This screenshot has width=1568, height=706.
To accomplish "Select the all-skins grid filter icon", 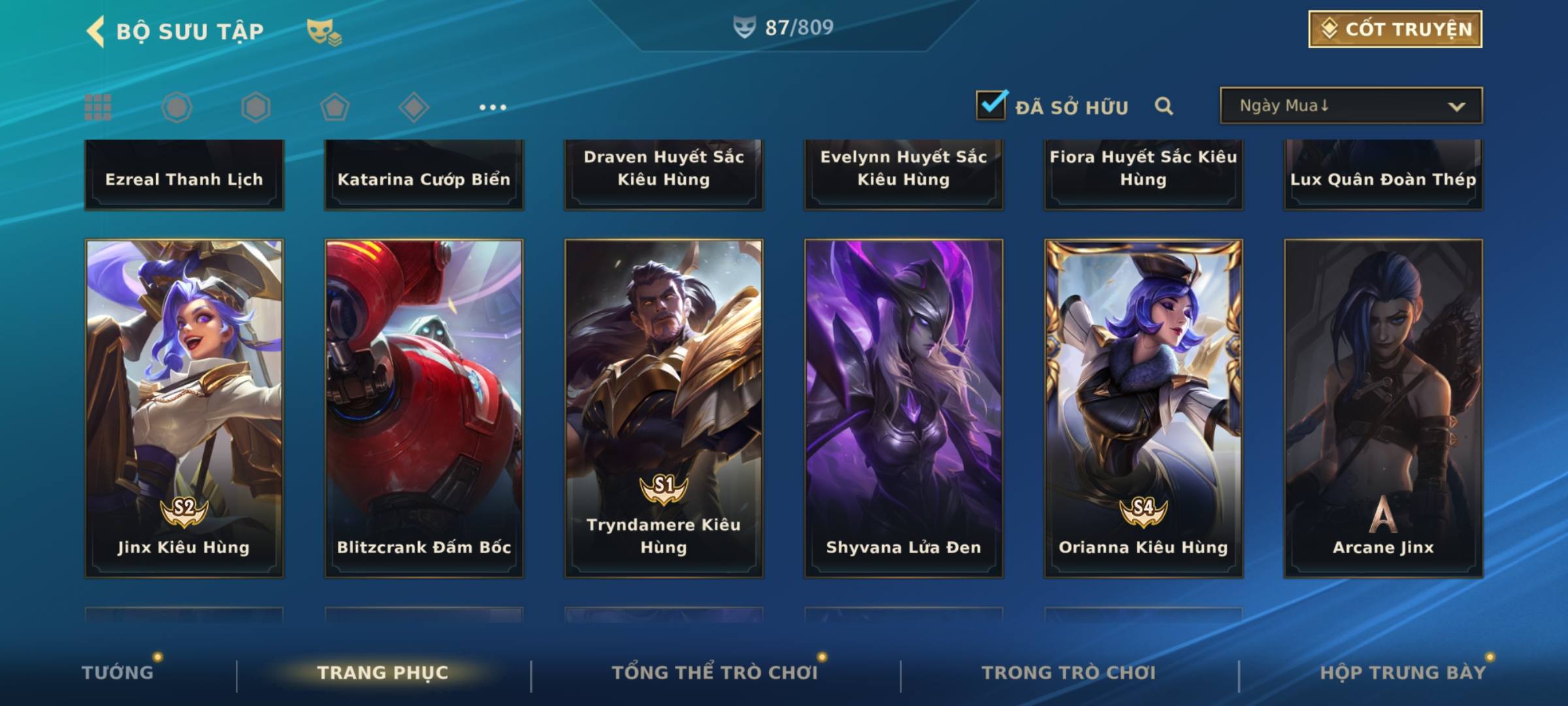I will pyautogui.click(x=98, y=107).
